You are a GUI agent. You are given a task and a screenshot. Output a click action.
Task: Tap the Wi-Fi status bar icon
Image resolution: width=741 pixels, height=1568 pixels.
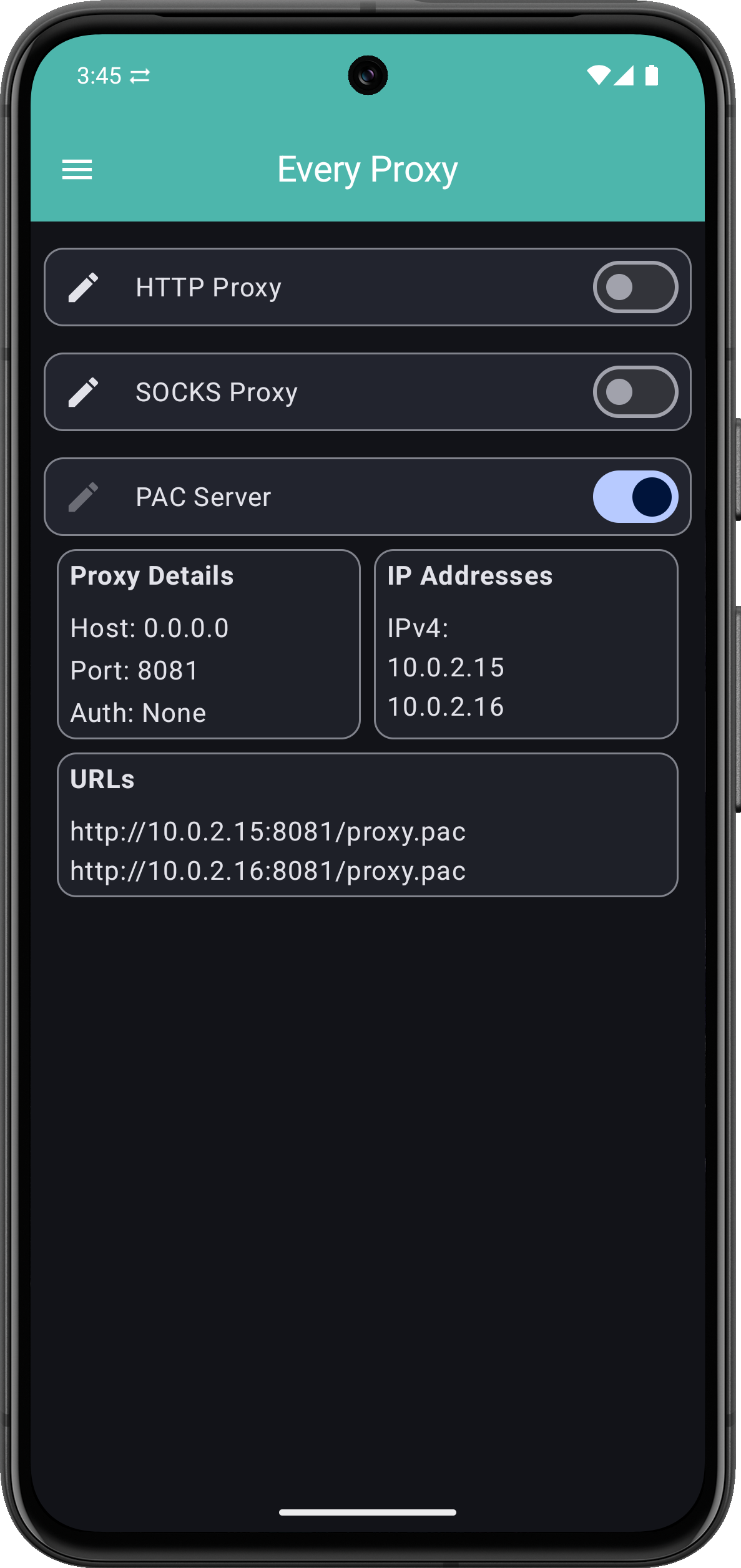598,75
